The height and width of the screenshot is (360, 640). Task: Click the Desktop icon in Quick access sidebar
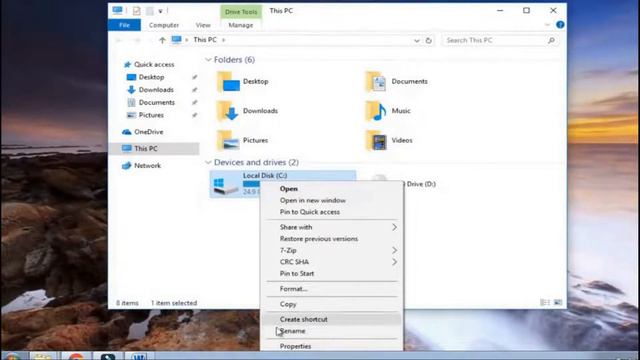(x=131, y=77)
